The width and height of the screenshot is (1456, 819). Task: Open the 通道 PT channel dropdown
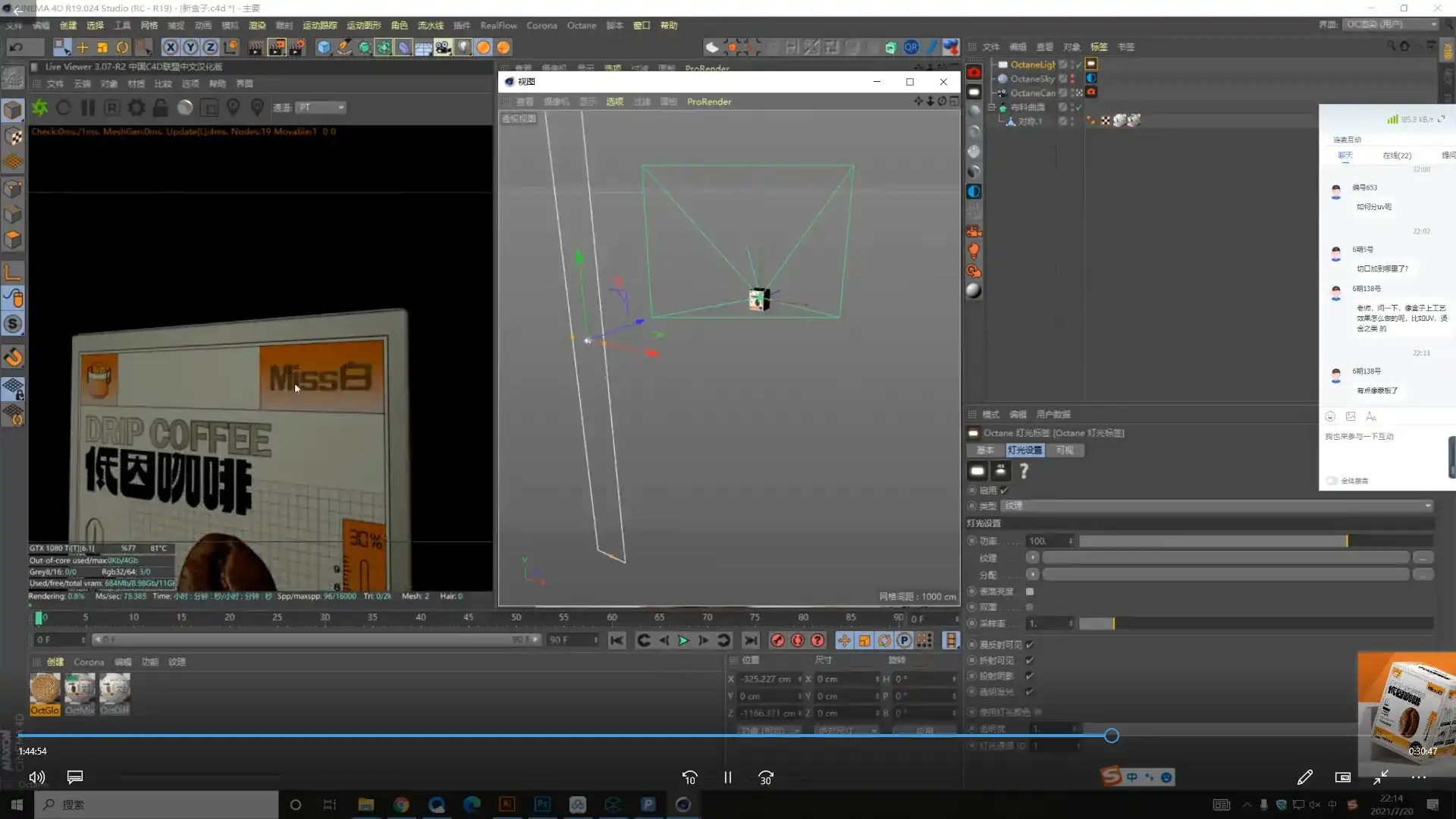pos(320,108)
